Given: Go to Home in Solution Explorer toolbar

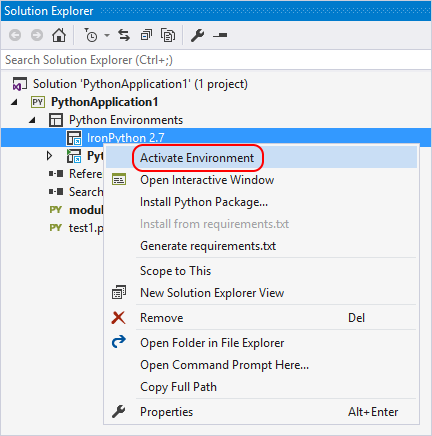Looking at the screenshot, I should point(59,35).
